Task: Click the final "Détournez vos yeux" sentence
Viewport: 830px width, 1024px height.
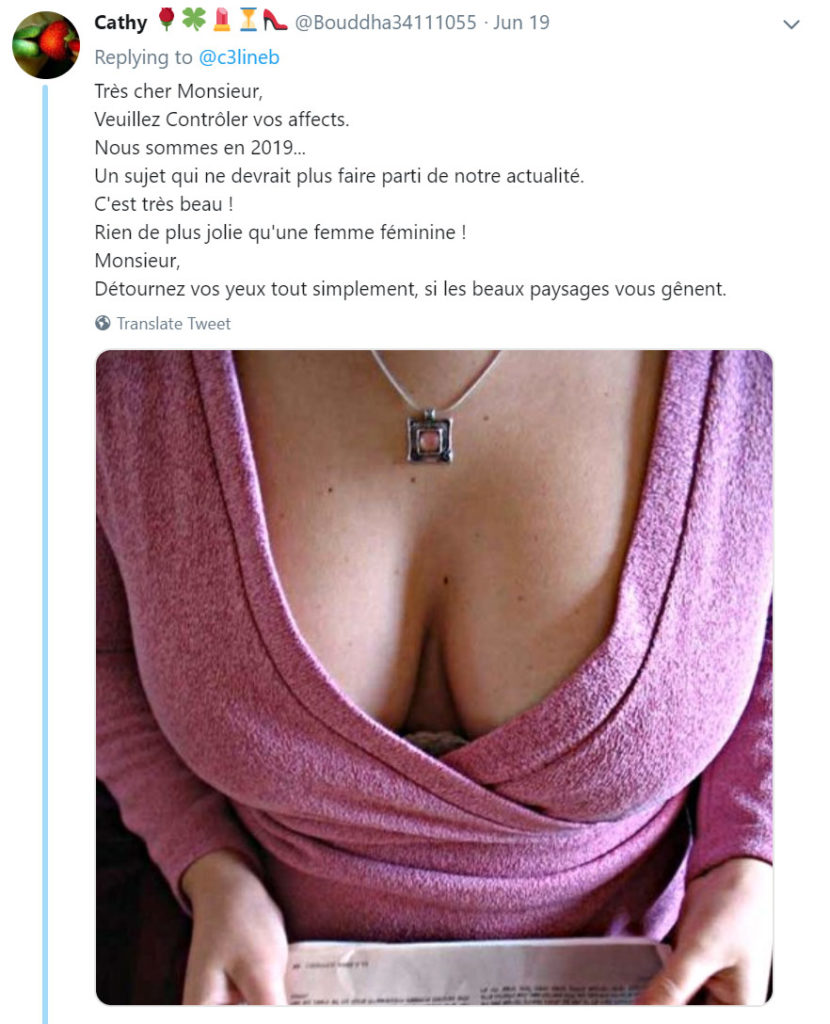Action: pyautogui.click(x=410, y=289)
